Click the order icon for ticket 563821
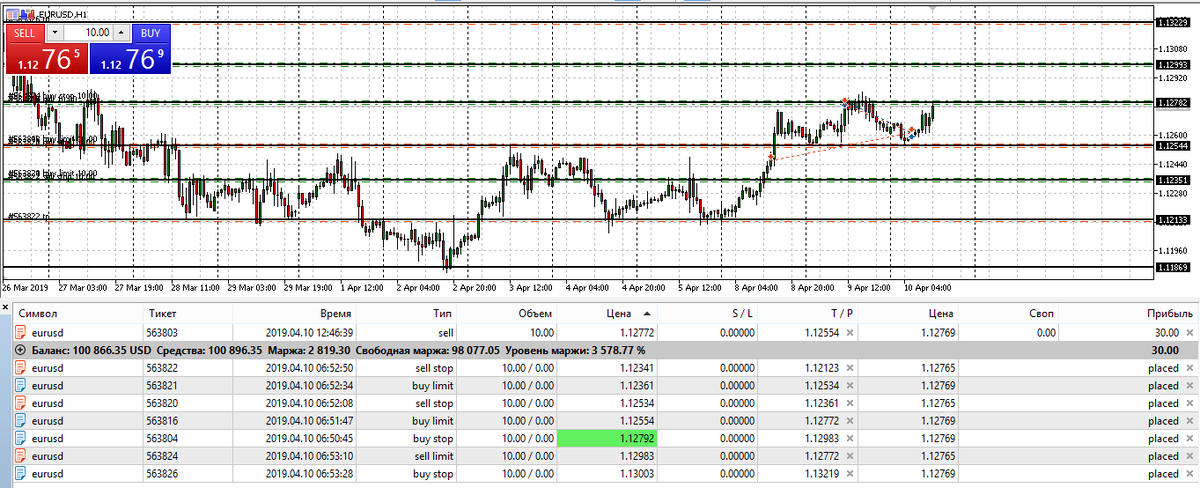1200x488 pixels. coord(21,385)
